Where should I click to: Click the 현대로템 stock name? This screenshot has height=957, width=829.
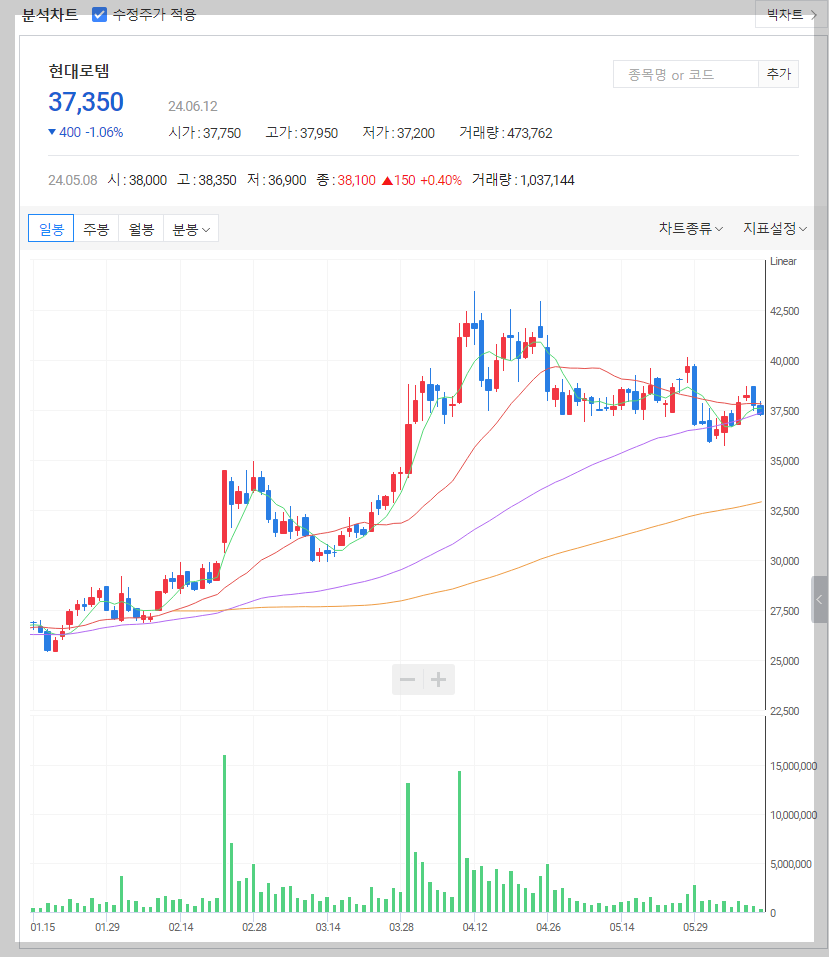click(x=79, y=71)
